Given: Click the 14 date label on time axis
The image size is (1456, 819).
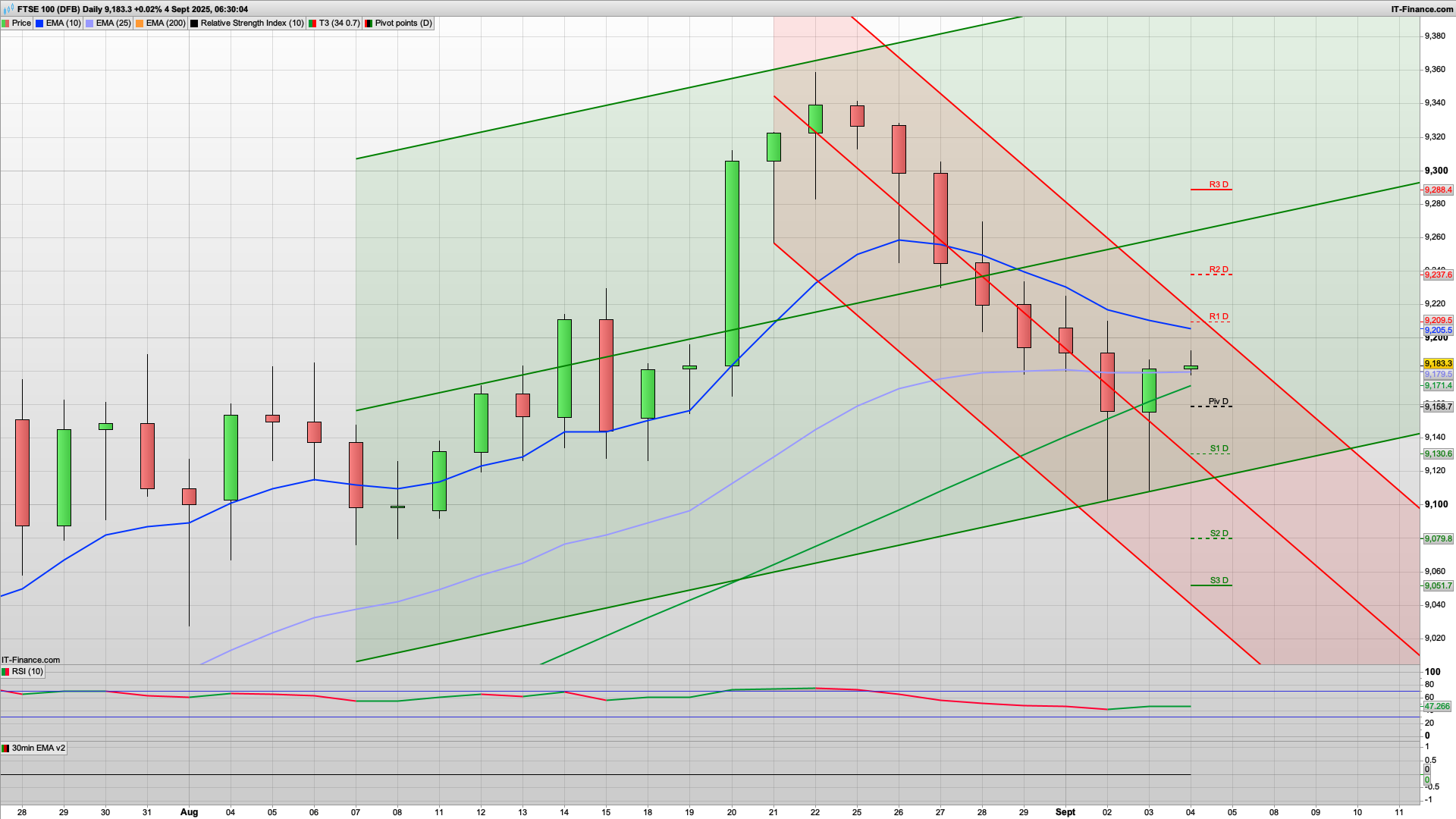Looking at the screenshot, I should (564, 812).
